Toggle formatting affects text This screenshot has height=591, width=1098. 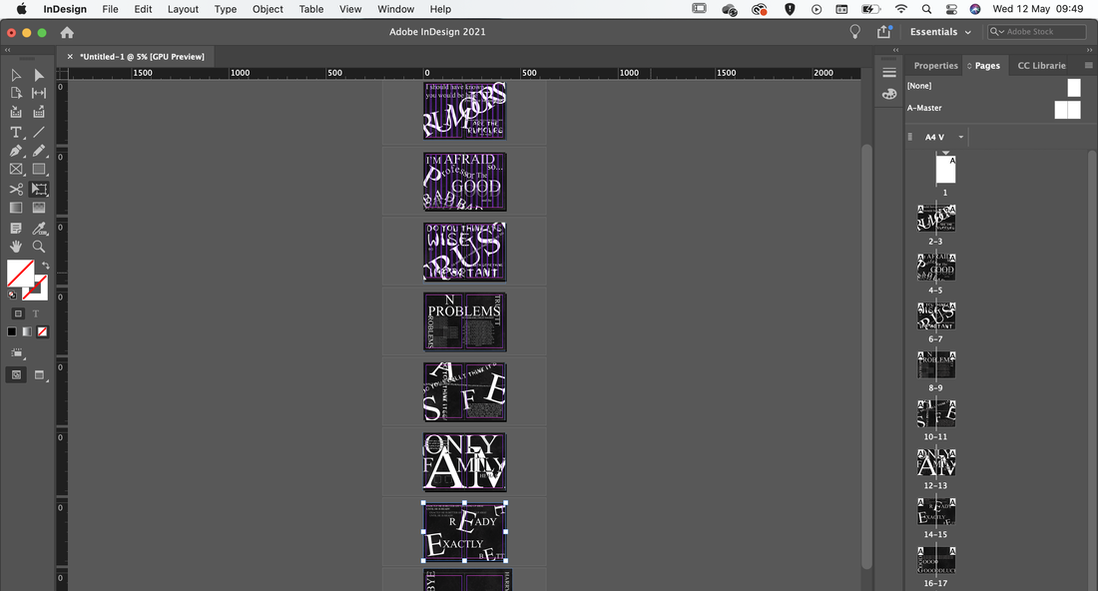pos(36,314)
